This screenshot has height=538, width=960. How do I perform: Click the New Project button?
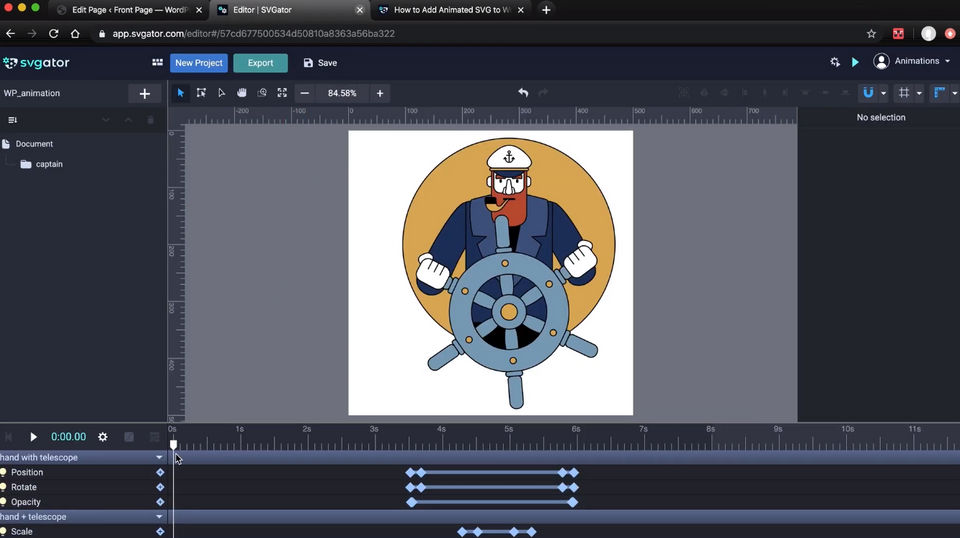[199, 63]
